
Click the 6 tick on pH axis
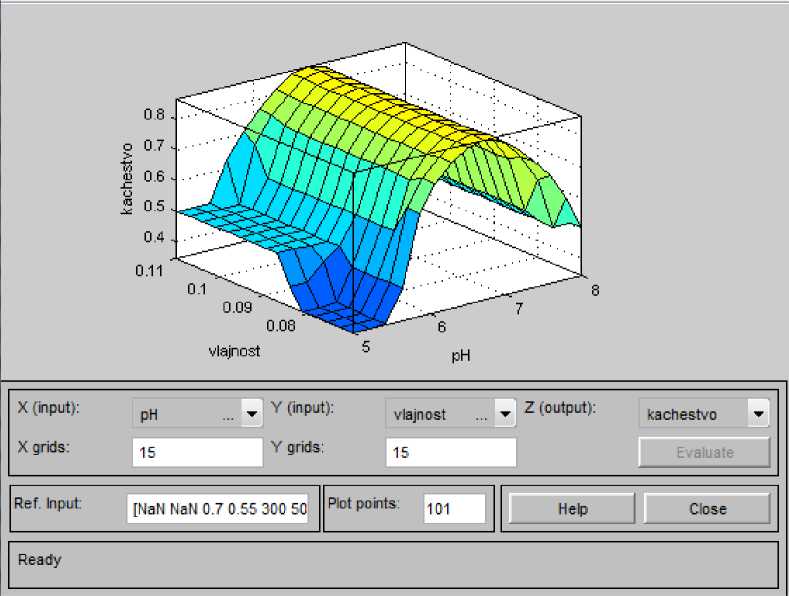[x=441, y=327]
